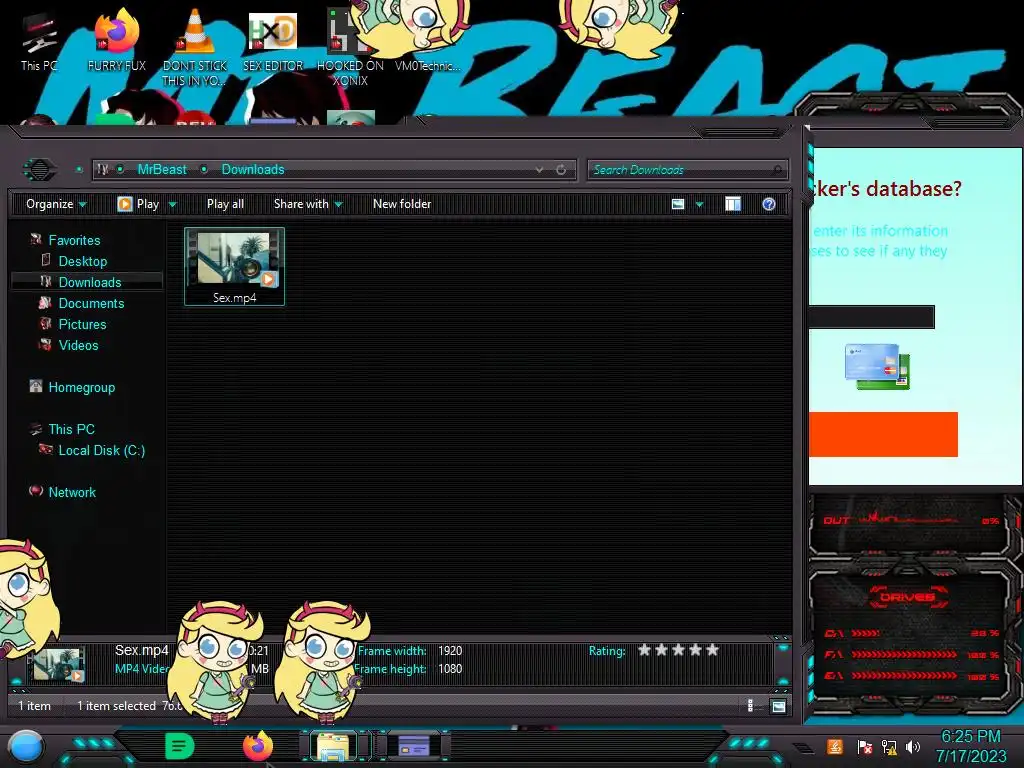Open the purple window app on taskbar
1024x768 pixels.
pyautogui.click(x=414, y=746)
